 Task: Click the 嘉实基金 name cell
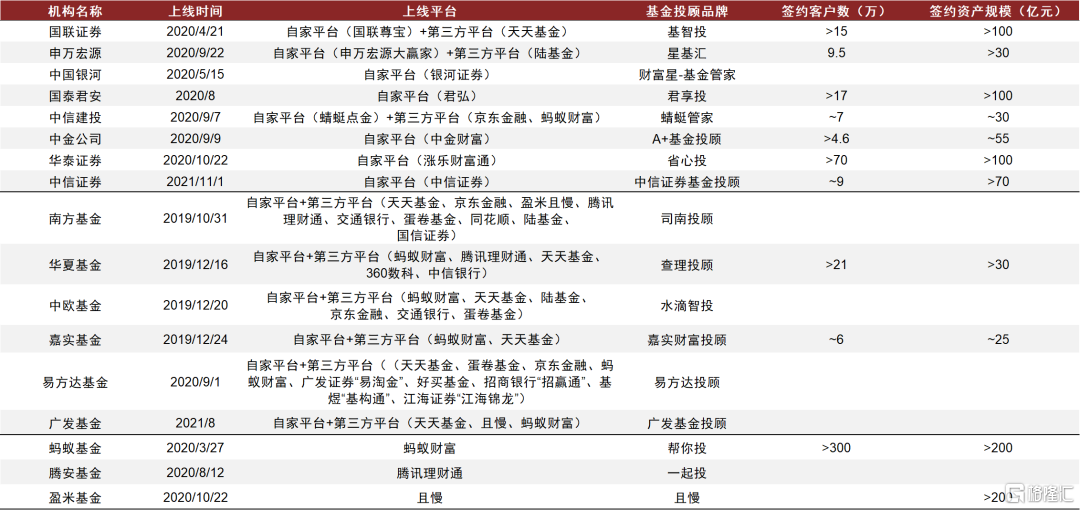(x=74, y=340)
